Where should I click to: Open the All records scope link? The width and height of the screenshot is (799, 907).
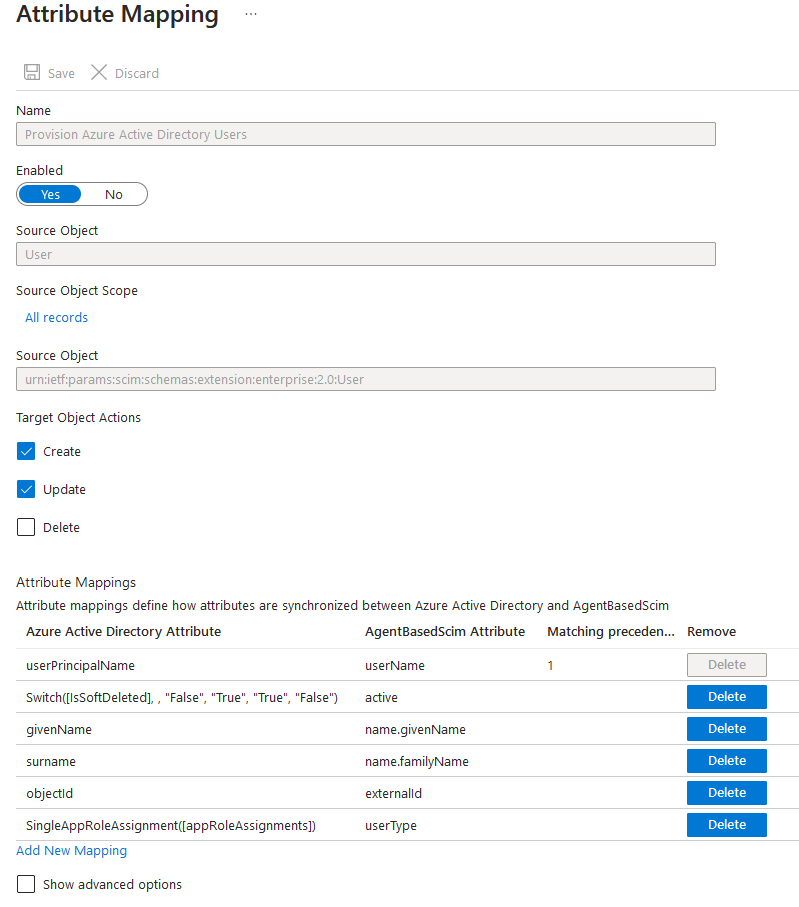tap(56, 318)
